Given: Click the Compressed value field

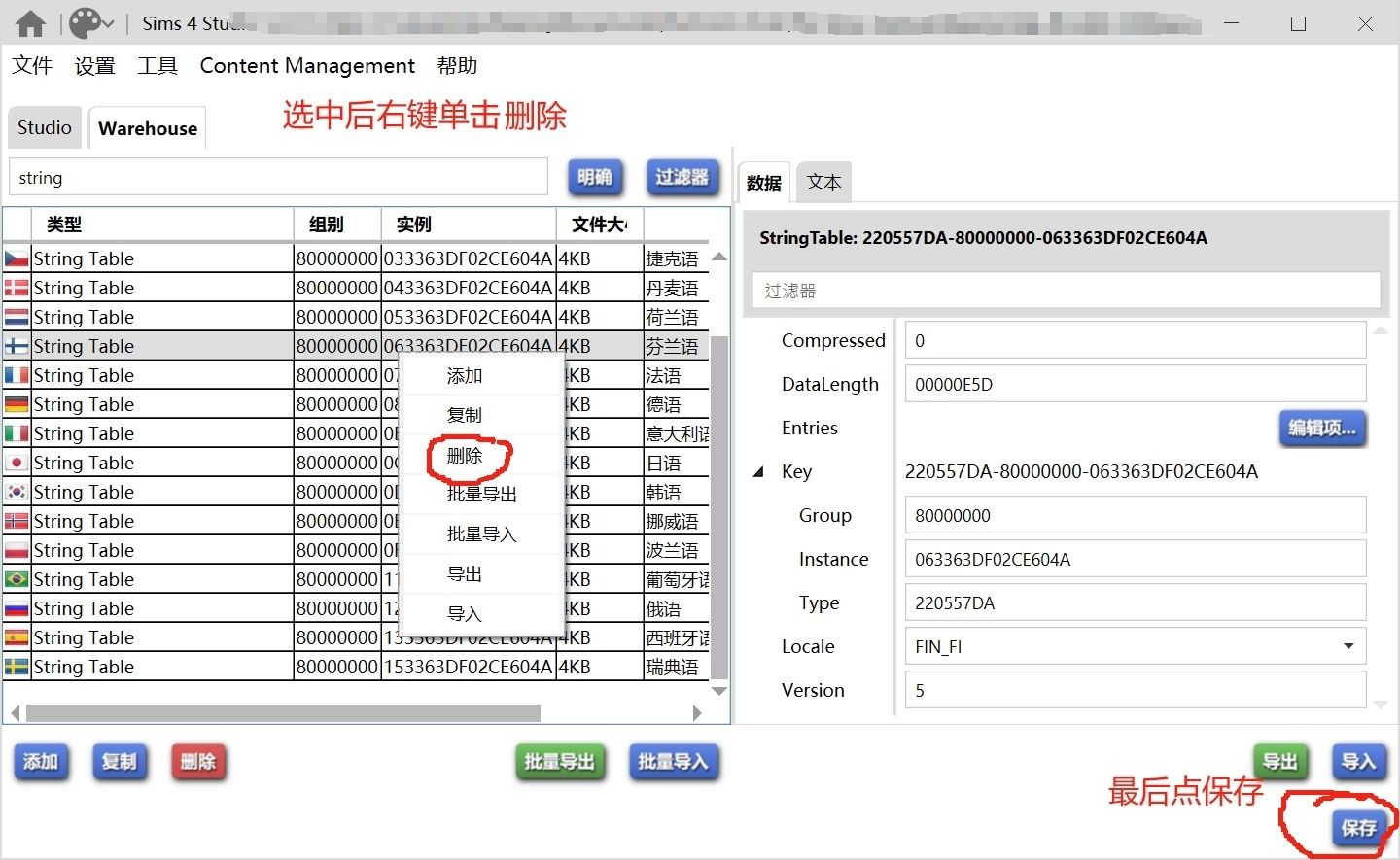Looking at the screenshot, I should point(1136,341).
